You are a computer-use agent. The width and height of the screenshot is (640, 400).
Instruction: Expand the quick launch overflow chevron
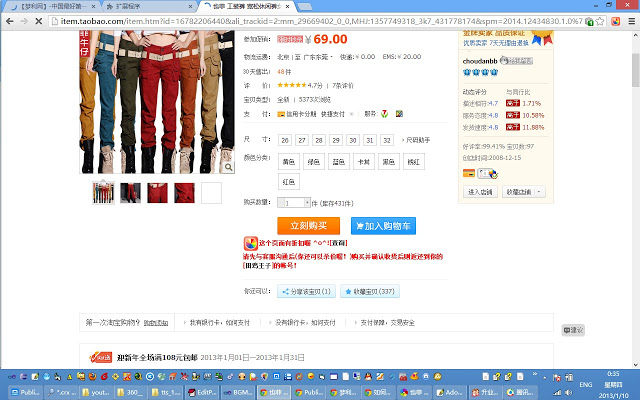click(534, 374)
